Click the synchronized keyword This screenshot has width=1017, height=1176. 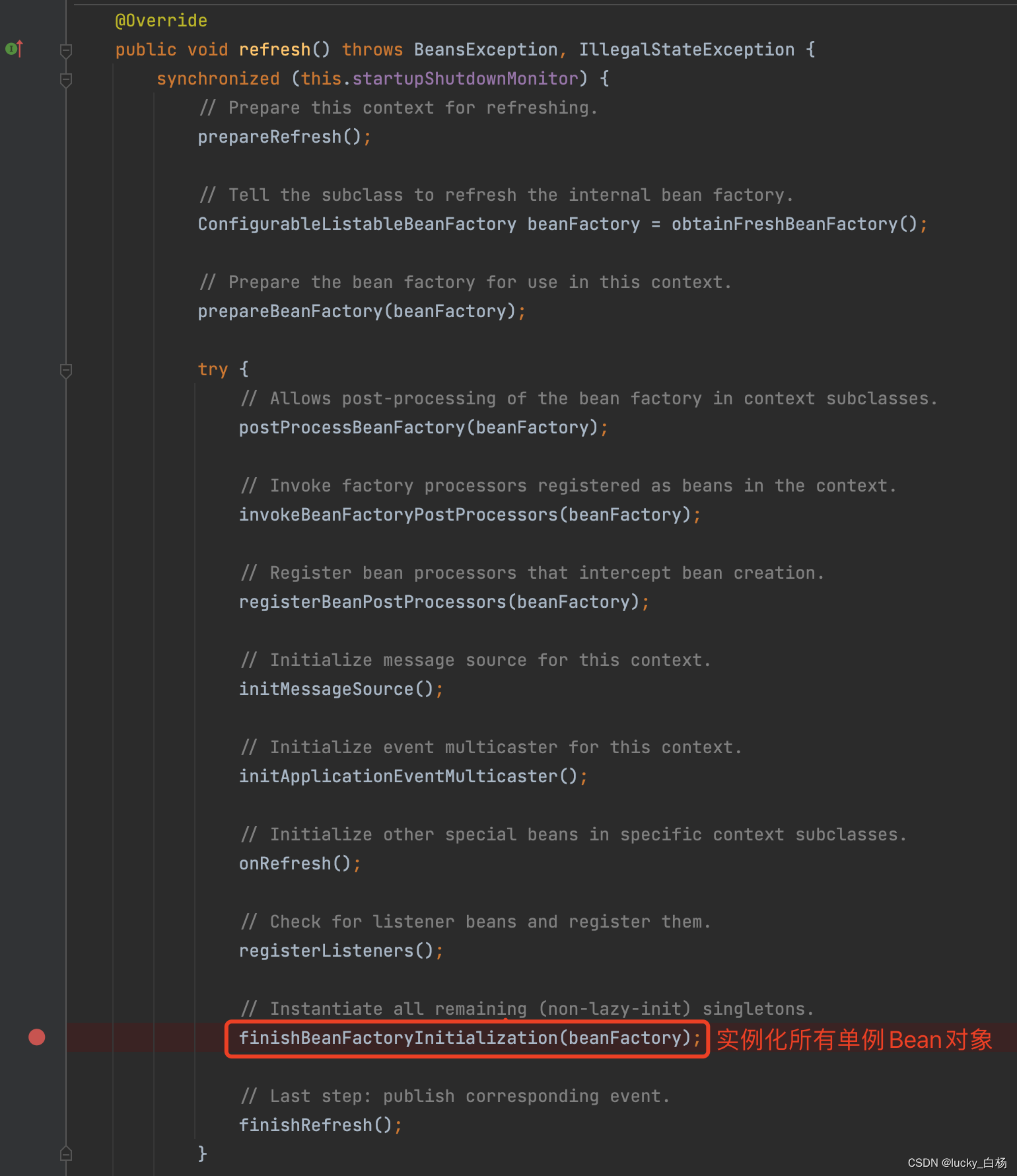tap(218, 79)
